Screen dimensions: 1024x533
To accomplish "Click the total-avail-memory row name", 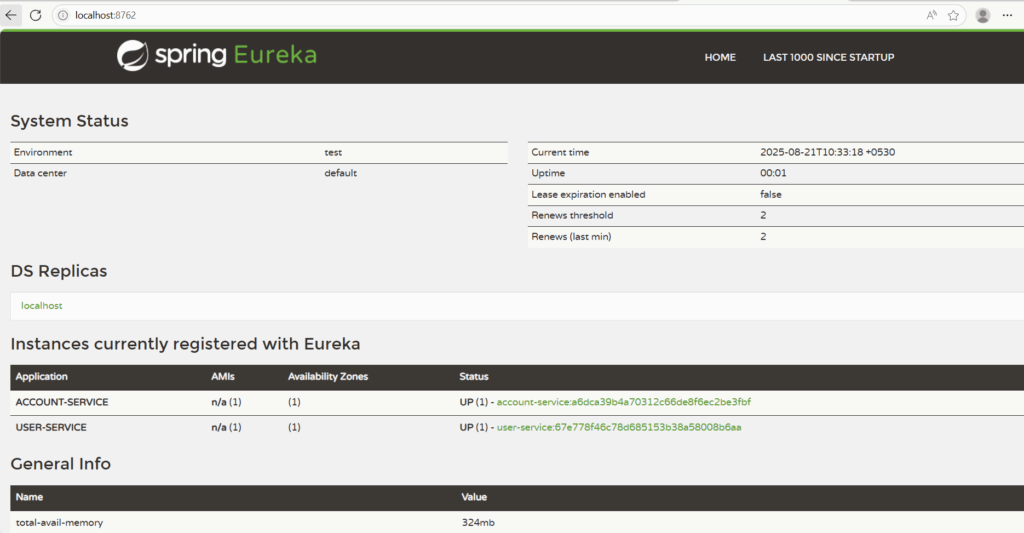I will click(59, 522).
